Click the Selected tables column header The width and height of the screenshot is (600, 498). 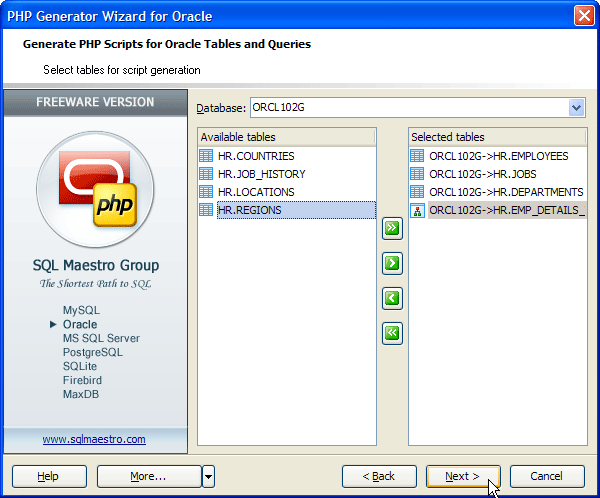tap(497, 137)
